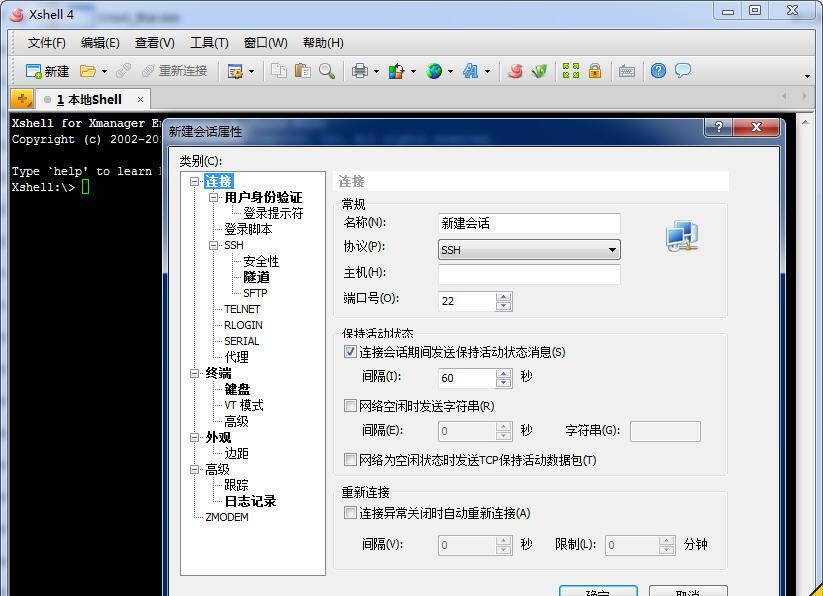Decrease the 60-second 间隔(I) with the down arrow
This screenshot has height=596, width=823.
[503, 382]
